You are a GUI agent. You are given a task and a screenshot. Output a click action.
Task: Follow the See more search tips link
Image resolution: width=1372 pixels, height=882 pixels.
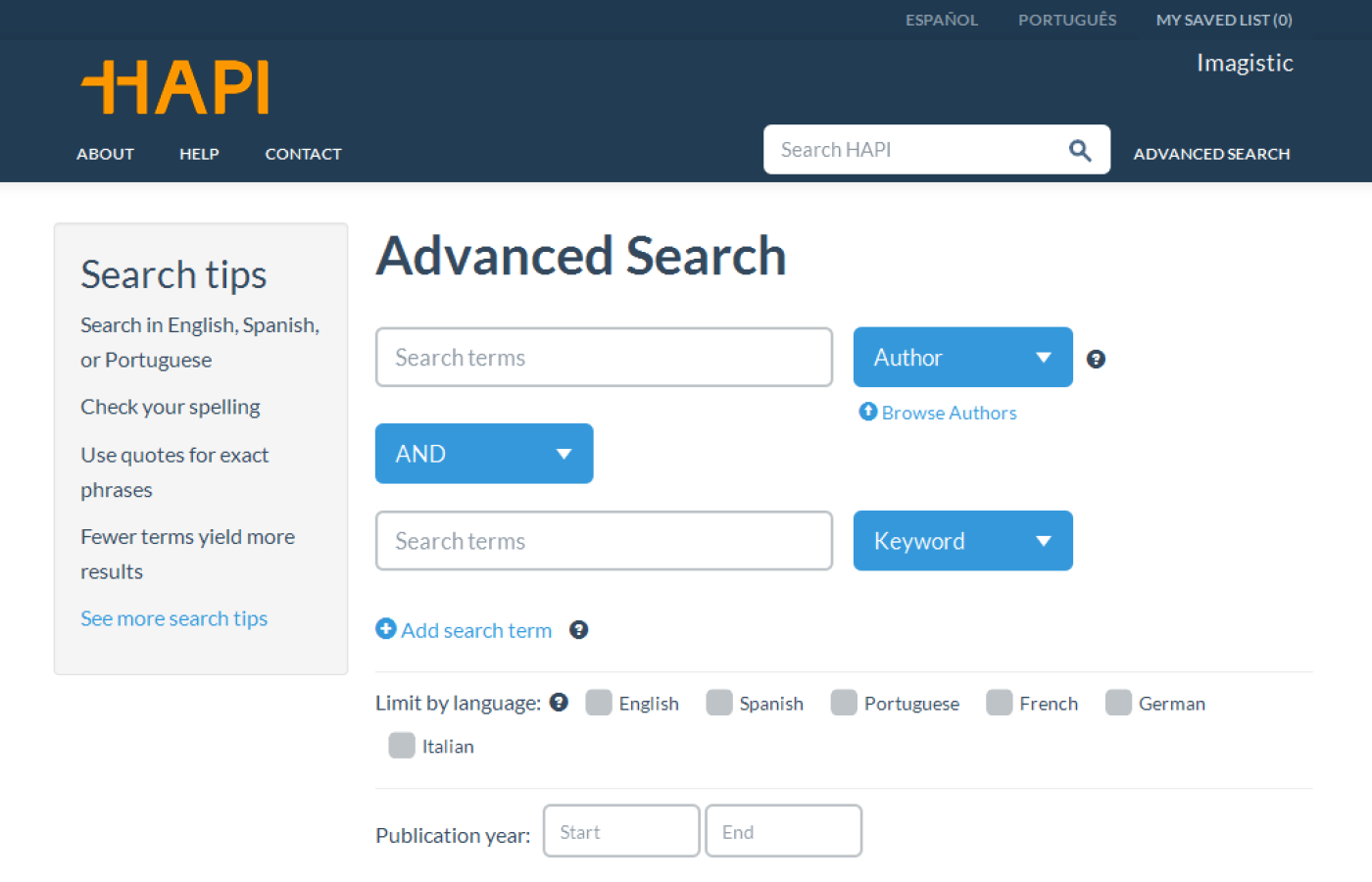tap(173, 617)
